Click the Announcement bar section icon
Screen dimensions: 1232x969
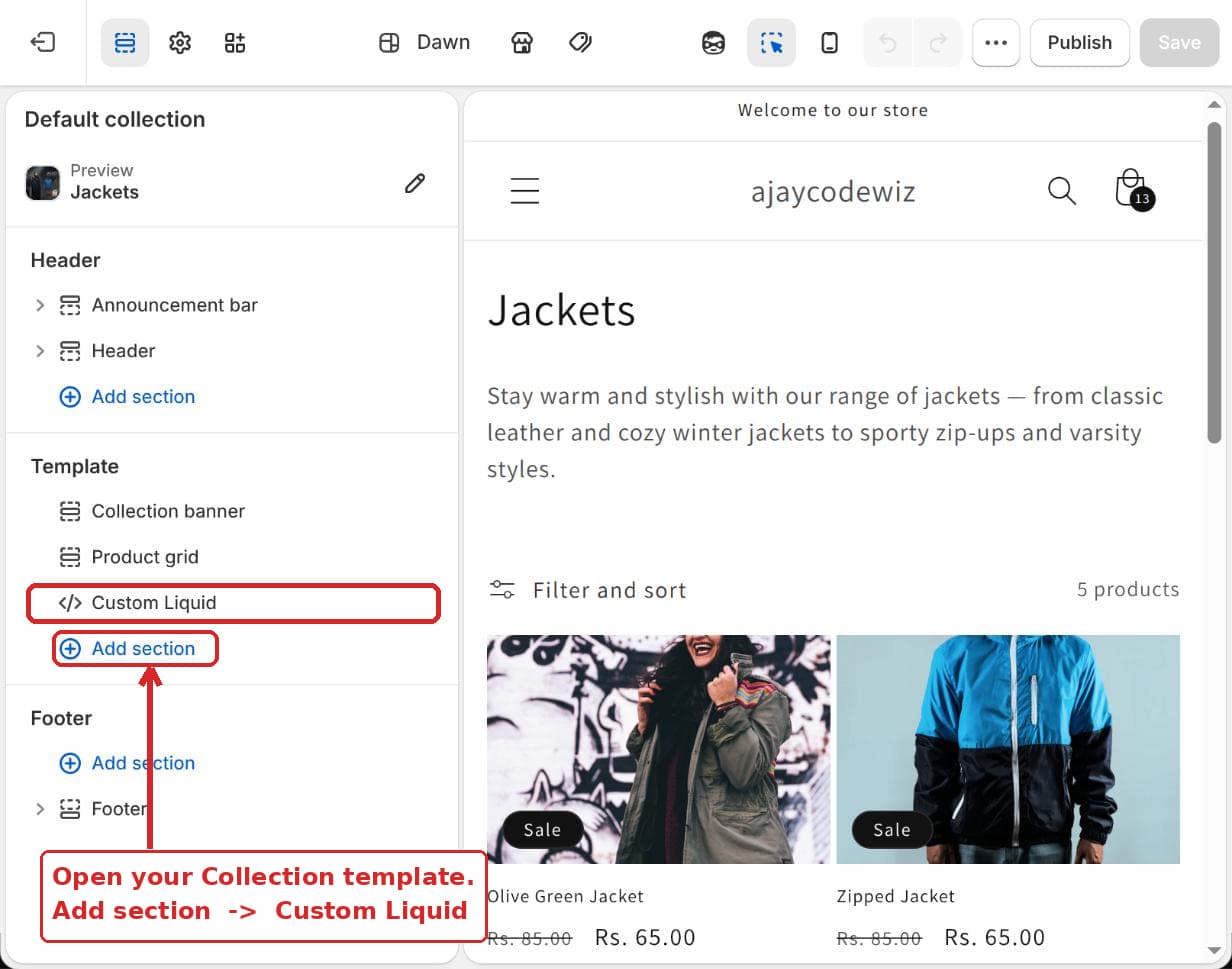tap(70, 305)
